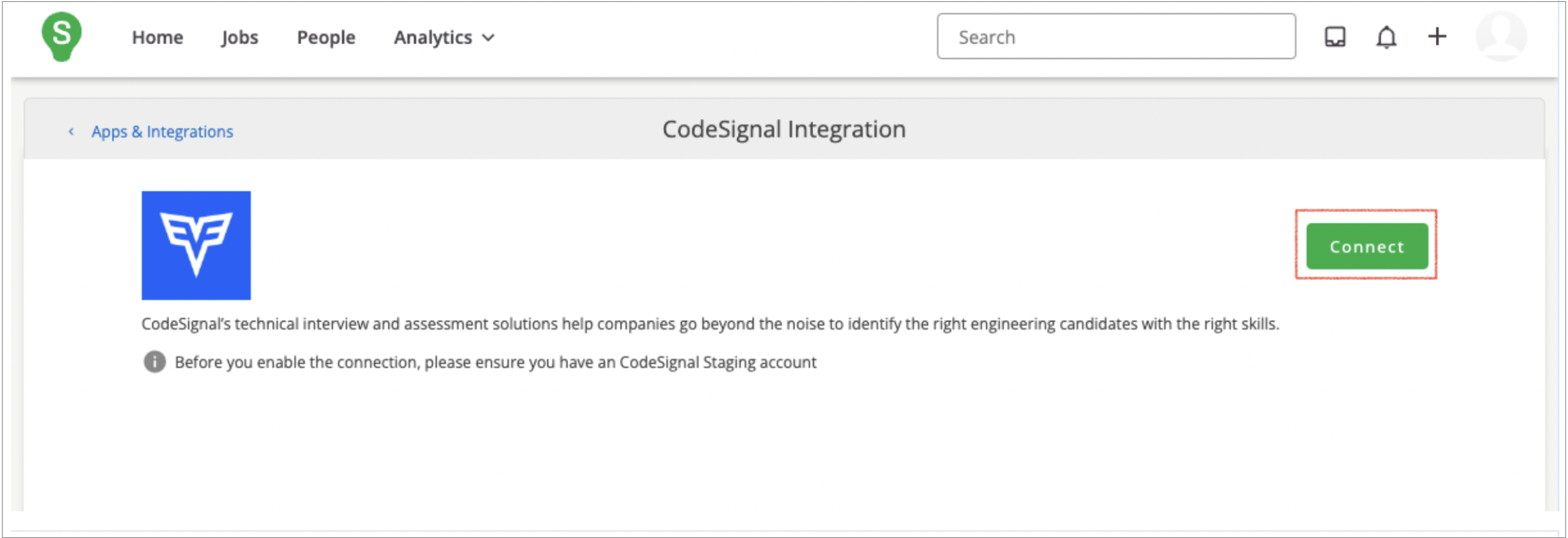Open the Home page
1568x538 pixels.
pos(157,38)
